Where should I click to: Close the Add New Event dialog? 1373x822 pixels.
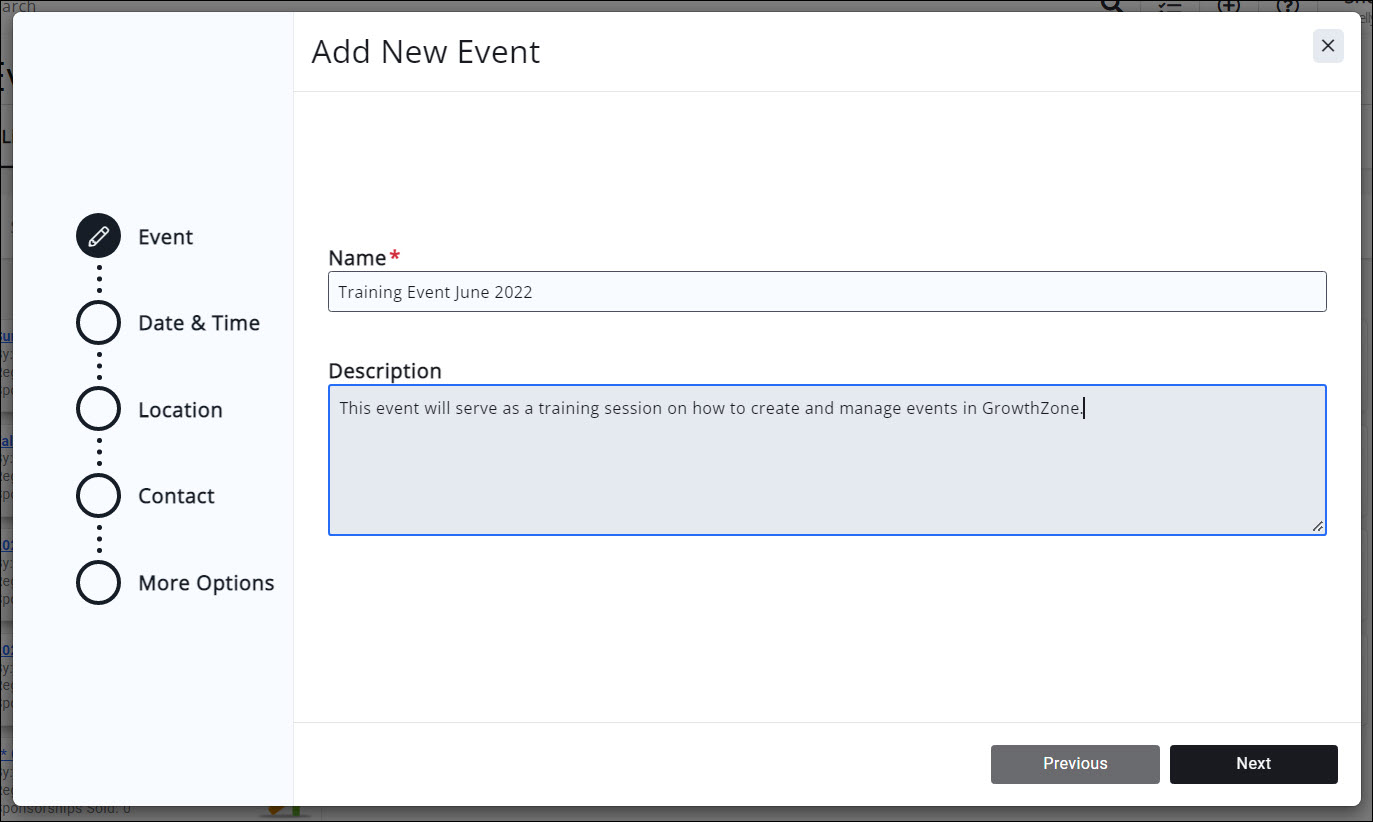click(x=1327, y=46)
